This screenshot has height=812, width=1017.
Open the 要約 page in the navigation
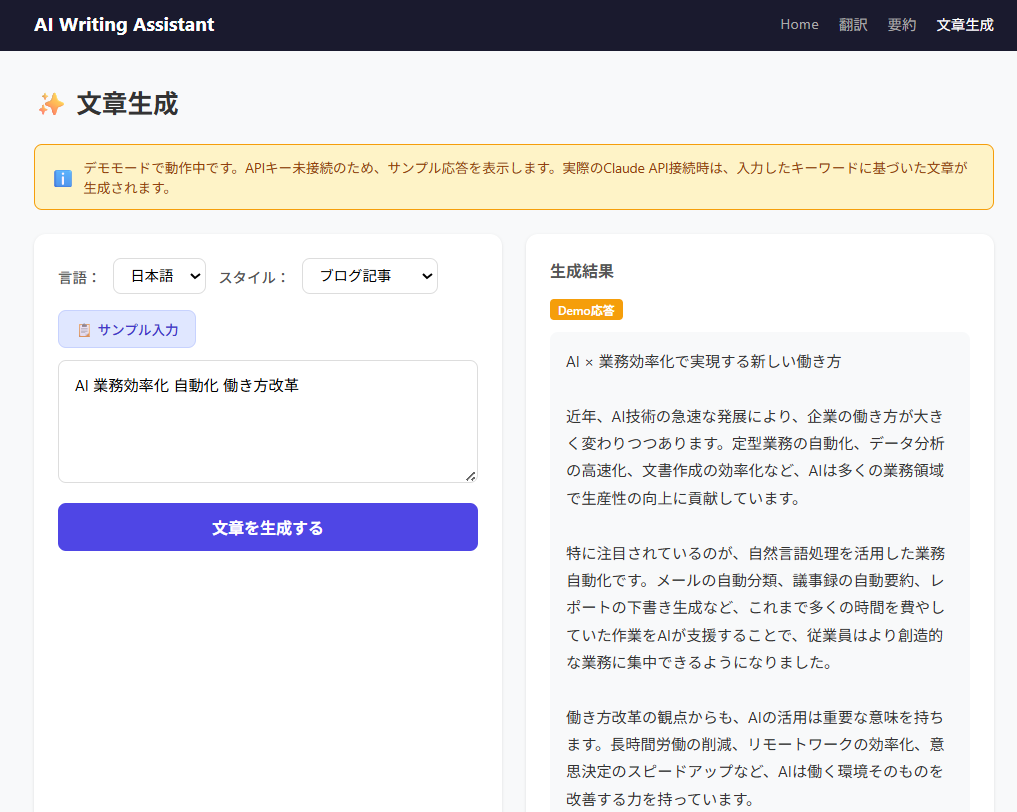tap(902, 25)
